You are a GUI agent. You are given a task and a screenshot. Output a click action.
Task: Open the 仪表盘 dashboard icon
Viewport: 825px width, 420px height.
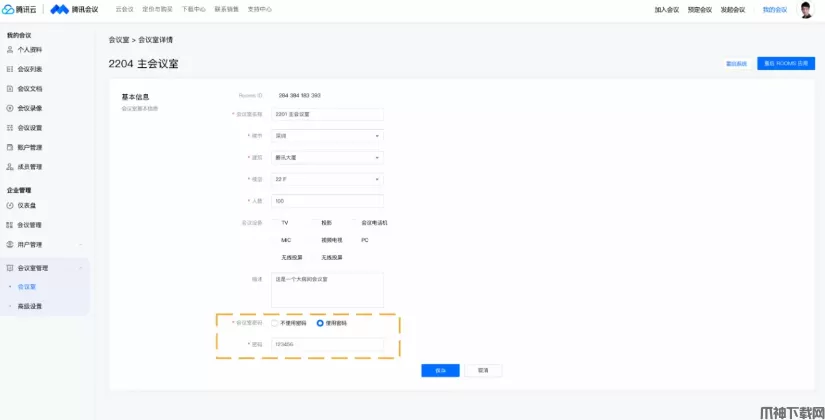click(11, 205)
